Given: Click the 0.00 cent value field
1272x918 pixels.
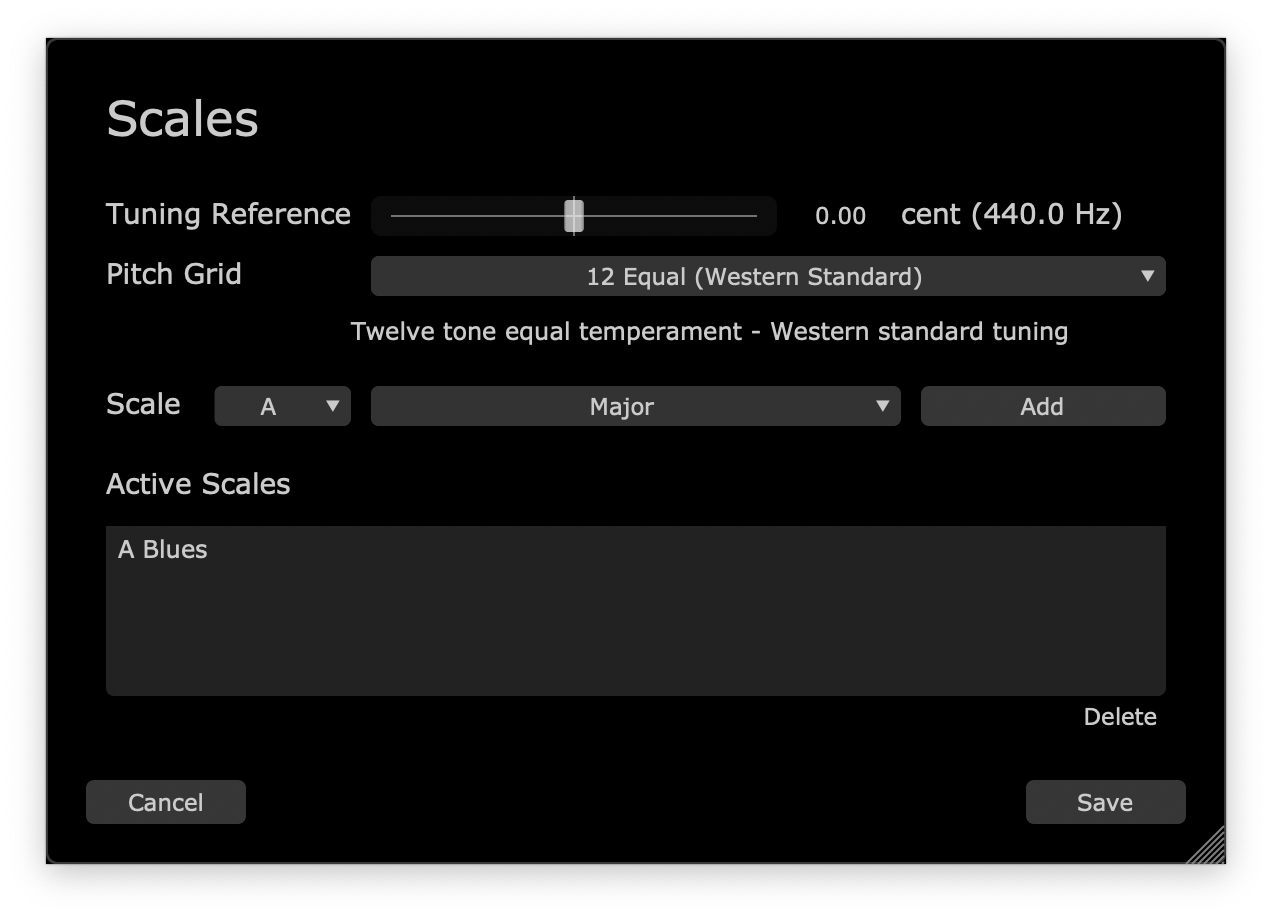Looking at the screenshot, I should tap(840, 216).
